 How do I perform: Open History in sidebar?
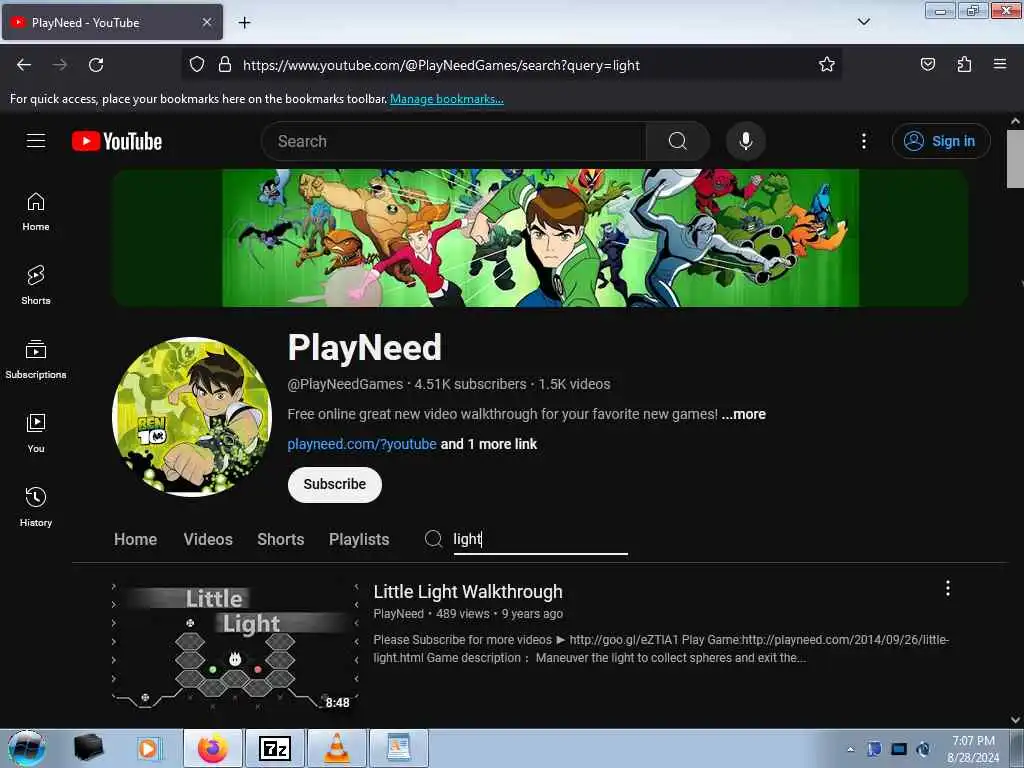(x=36, y=507)
